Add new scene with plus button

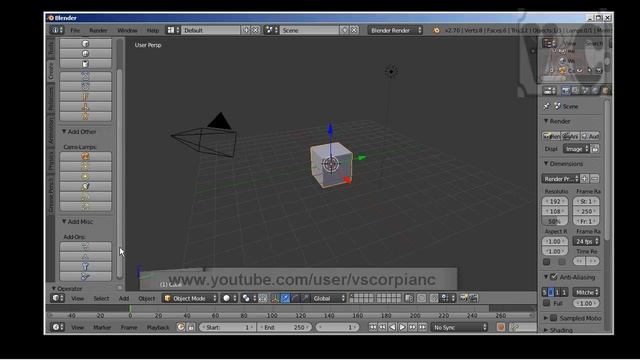click(344, 30)
